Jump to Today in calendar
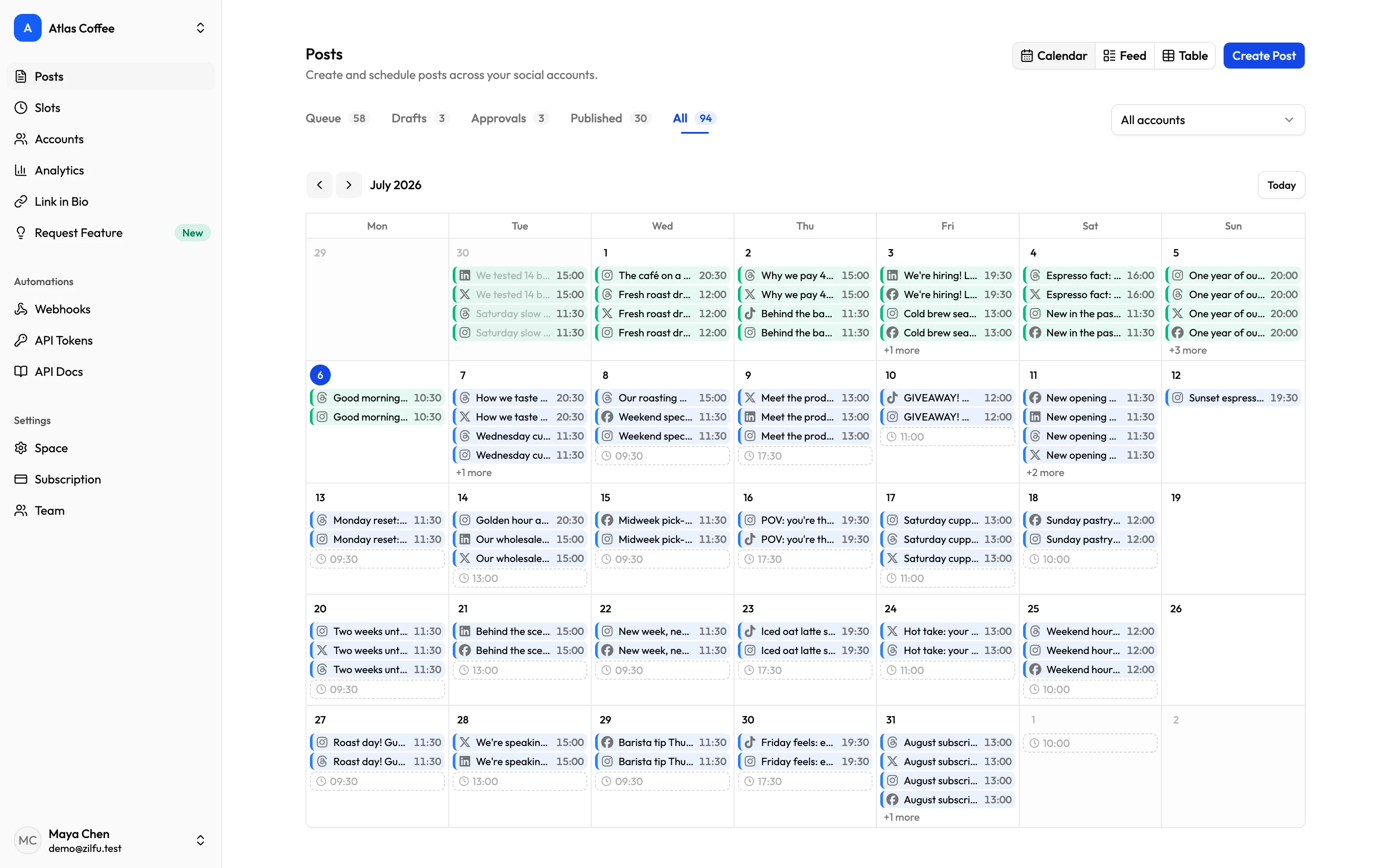The width and height of the screenshot is (1389, 868). (x=1281, y=185)
